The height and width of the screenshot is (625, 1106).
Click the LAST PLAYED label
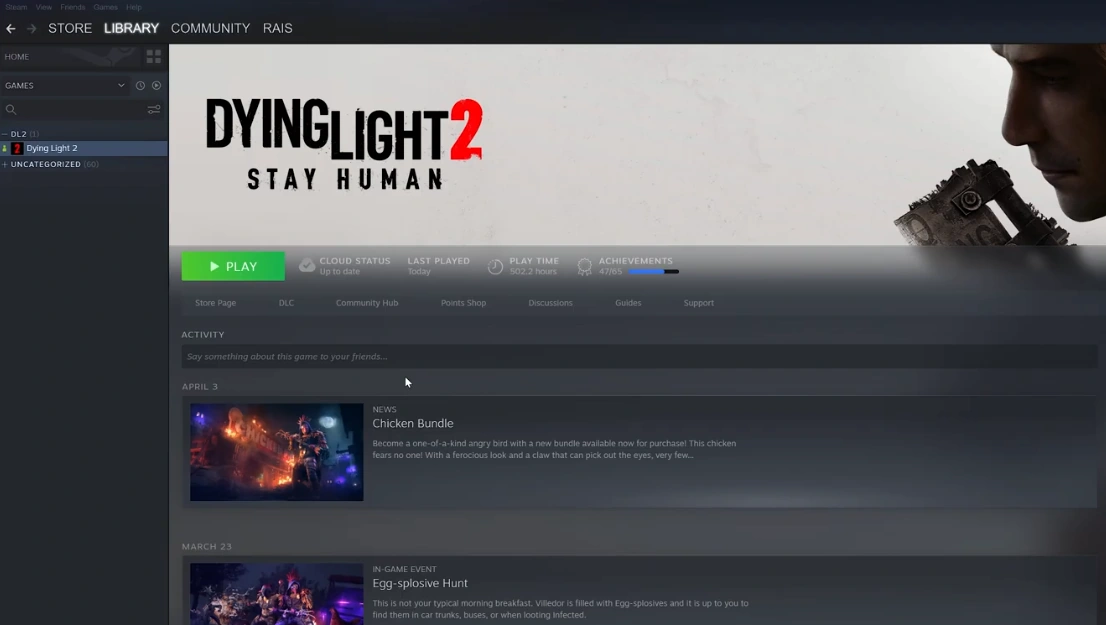[439, 260]
